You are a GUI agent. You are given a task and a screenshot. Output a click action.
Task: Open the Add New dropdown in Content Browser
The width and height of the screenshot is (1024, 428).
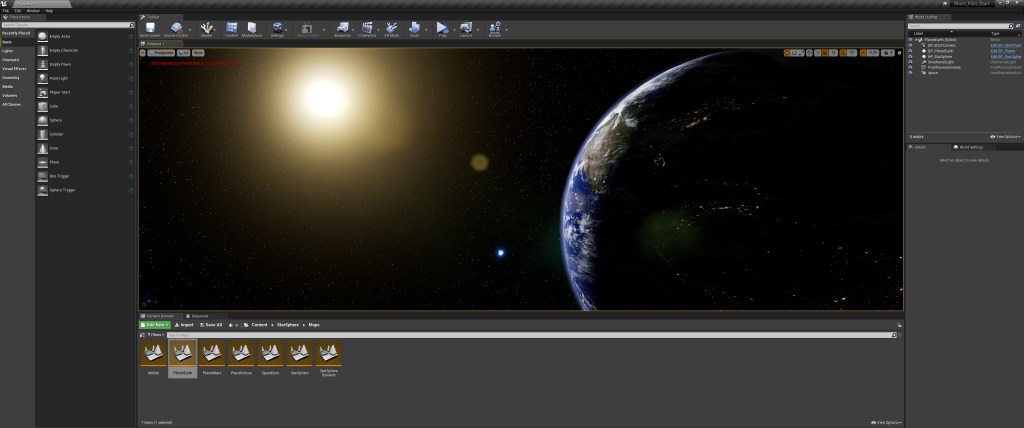coord(155,325)
